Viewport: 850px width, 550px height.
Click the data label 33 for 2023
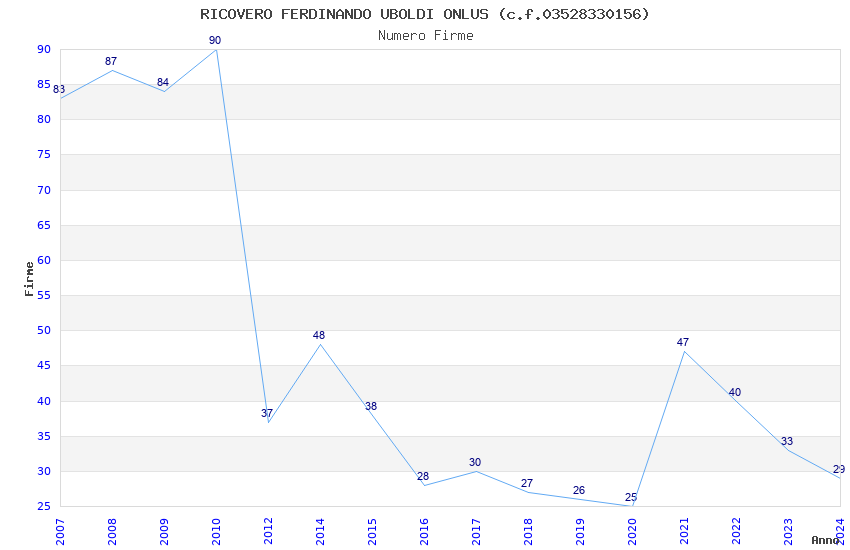787,442
